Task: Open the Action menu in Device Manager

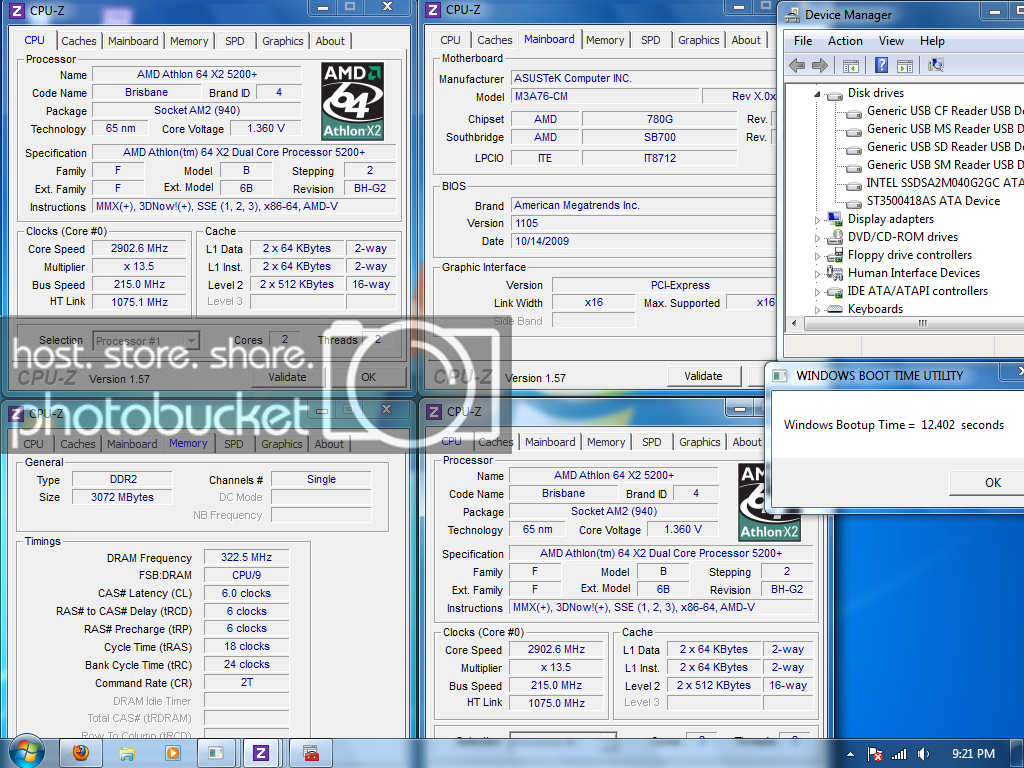Action: coord(845,40)
